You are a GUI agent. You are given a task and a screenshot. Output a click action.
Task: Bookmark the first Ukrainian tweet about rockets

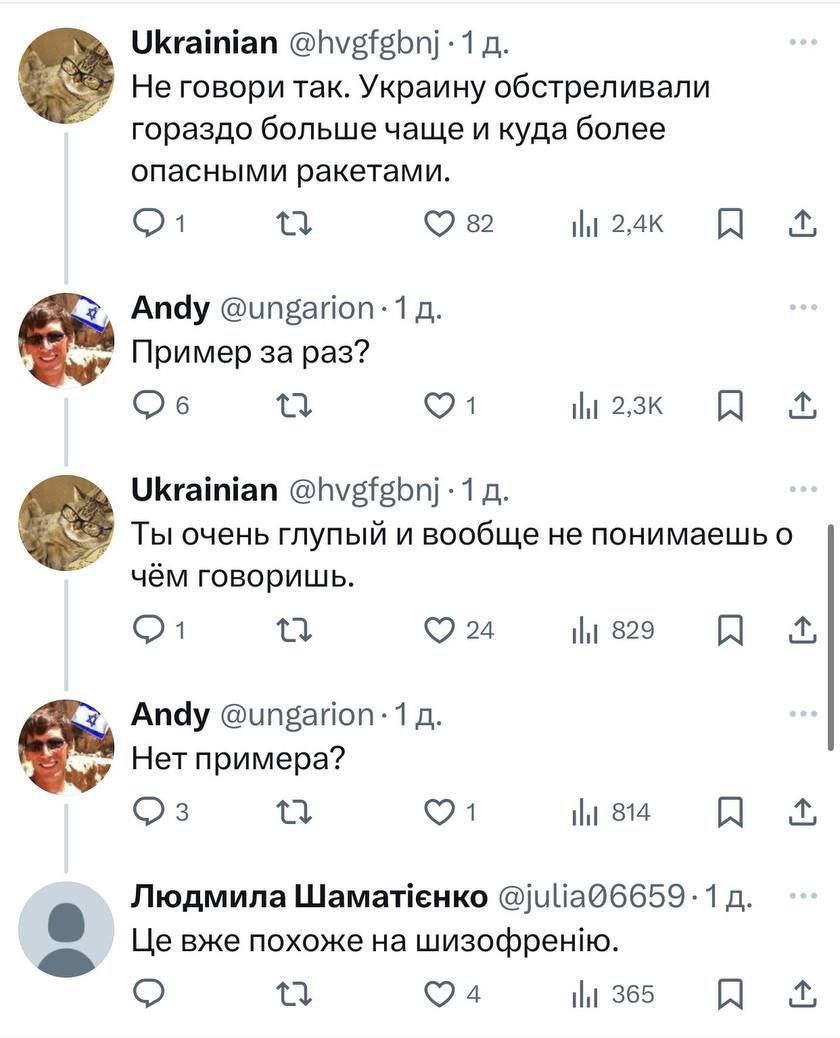tap(731, 225)
